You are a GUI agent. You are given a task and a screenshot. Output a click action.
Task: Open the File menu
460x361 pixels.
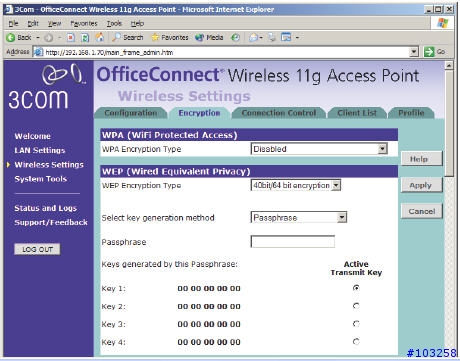13,23
